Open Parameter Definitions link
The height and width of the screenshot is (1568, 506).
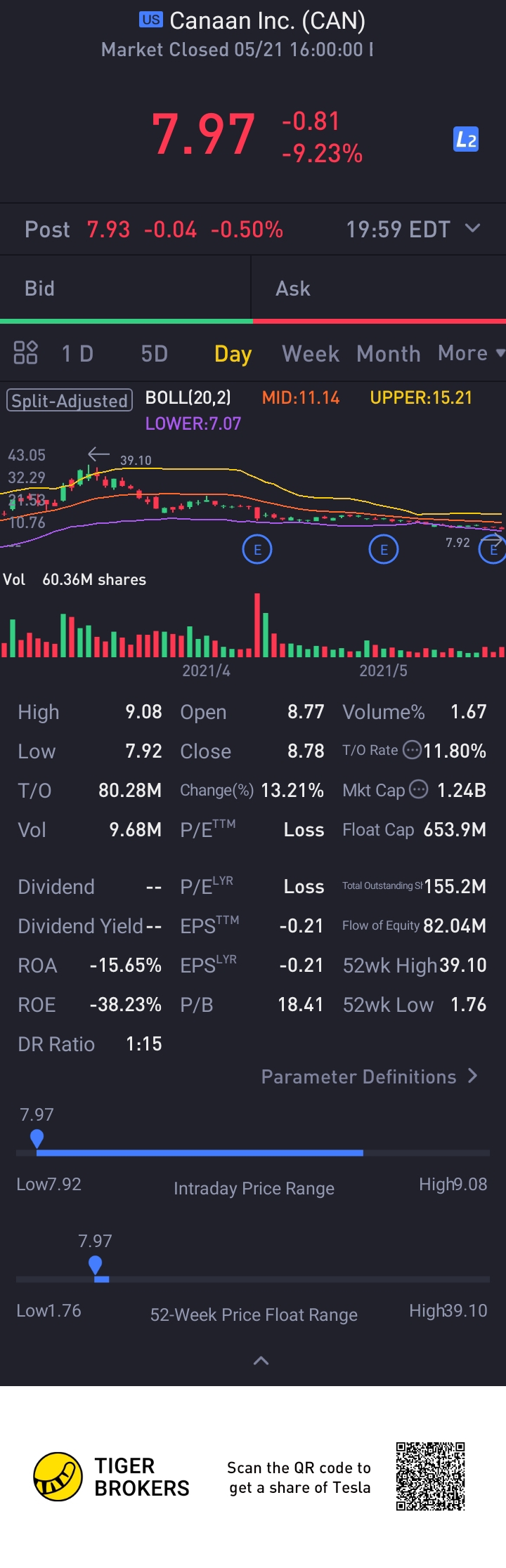pos(369,1076)
